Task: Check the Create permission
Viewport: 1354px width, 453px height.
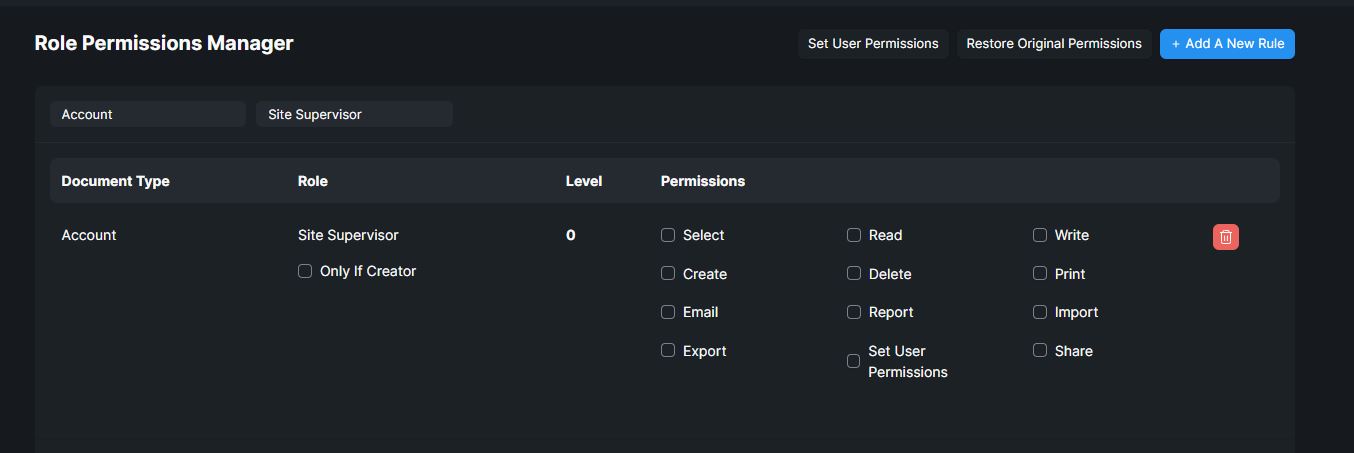Action: (668, 273)
